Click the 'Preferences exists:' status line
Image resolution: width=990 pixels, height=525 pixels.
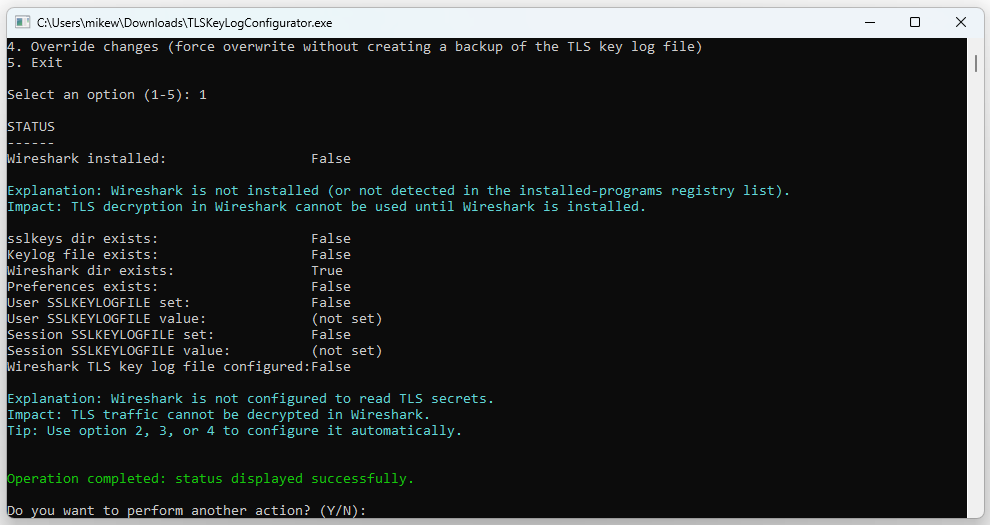83,287
